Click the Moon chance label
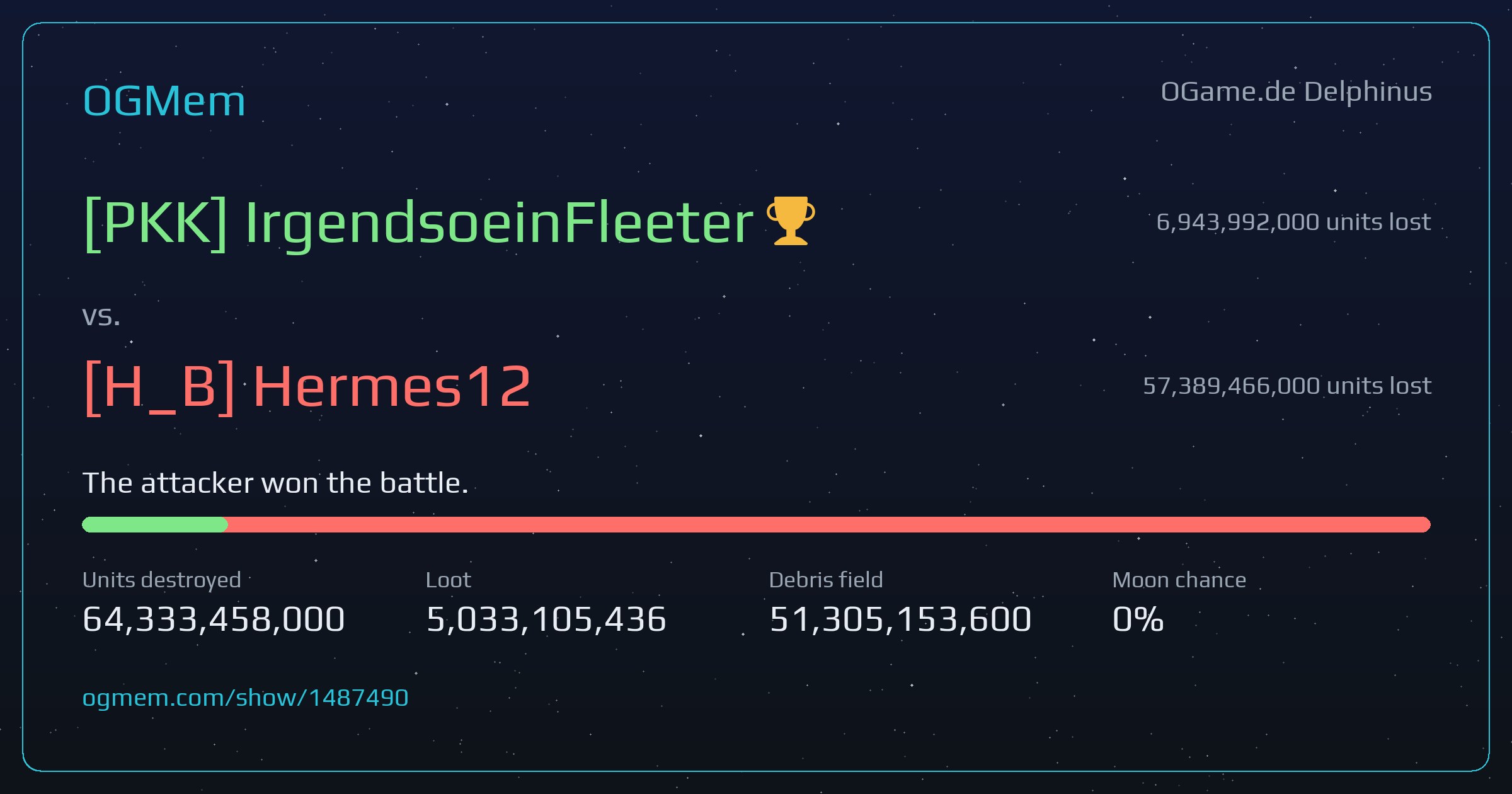1512x794 pixels. click(x=1179, y=580)
